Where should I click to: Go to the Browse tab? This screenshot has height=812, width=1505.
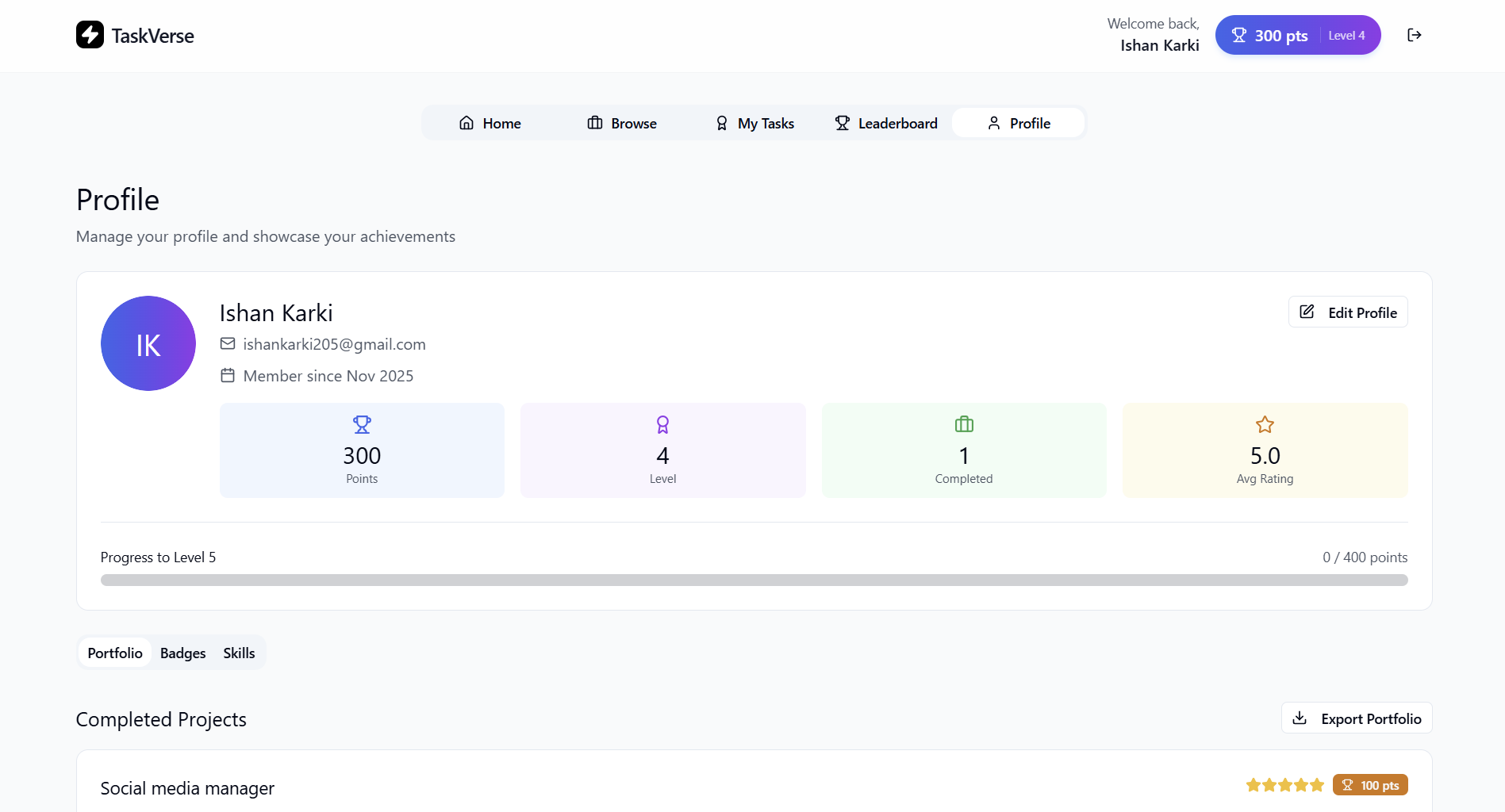click(x=621, y=123)
